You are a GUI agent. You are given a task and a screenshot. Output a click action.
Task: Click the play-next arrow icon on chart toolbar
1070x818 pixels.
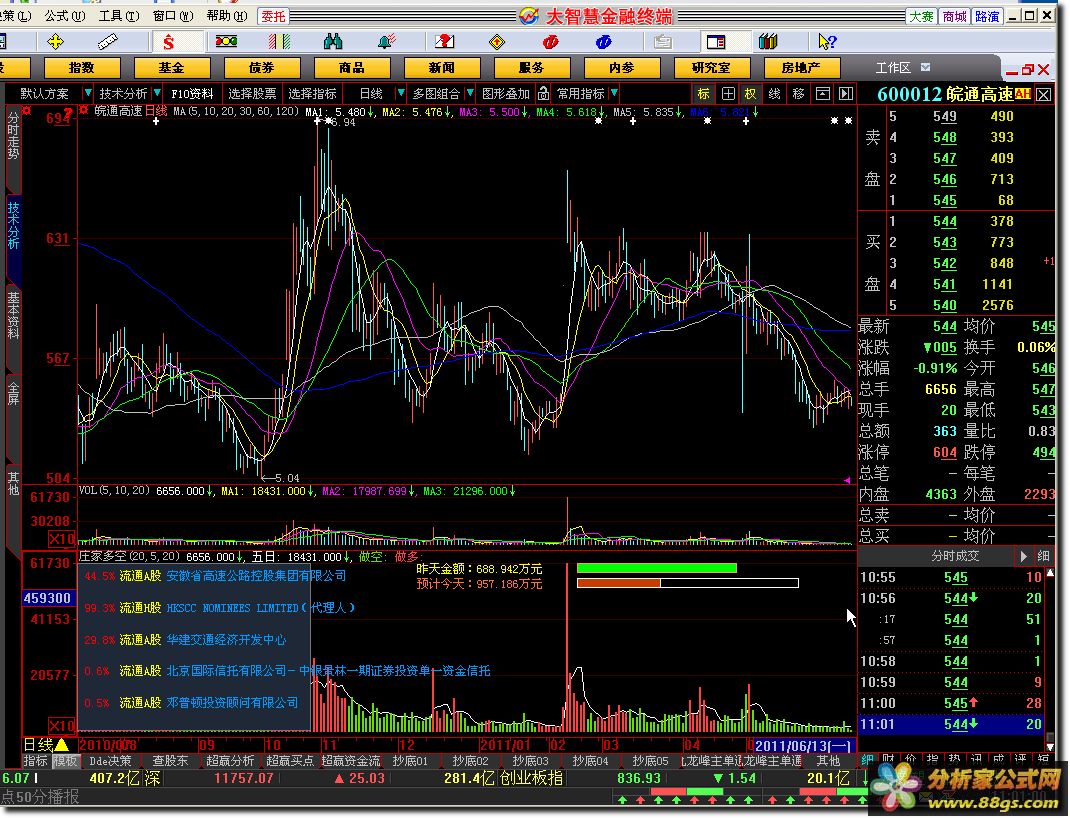(x=846, y=93)
